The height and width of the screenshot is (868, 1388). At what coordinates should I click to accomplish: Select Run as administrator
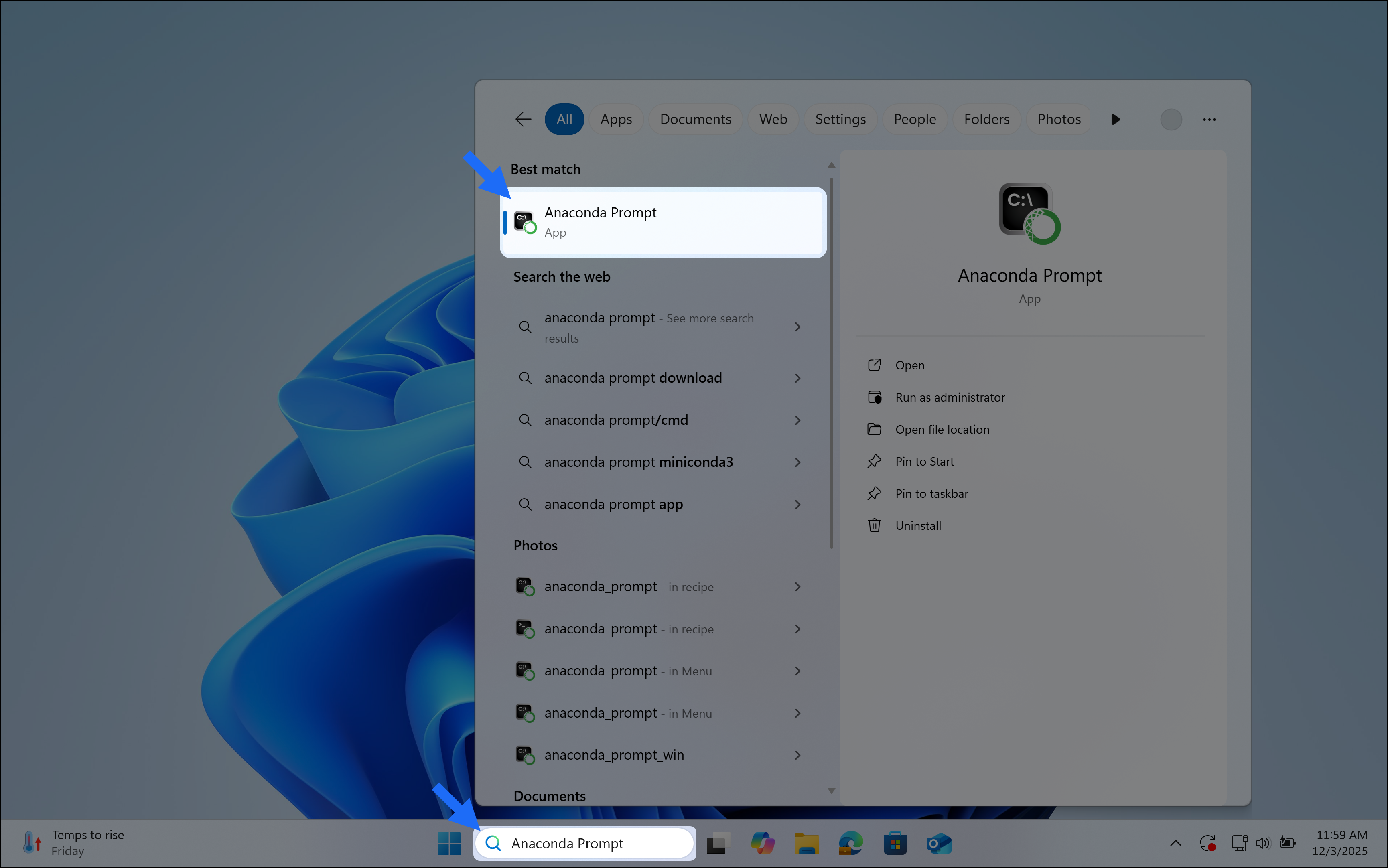[x=950, y=397]
